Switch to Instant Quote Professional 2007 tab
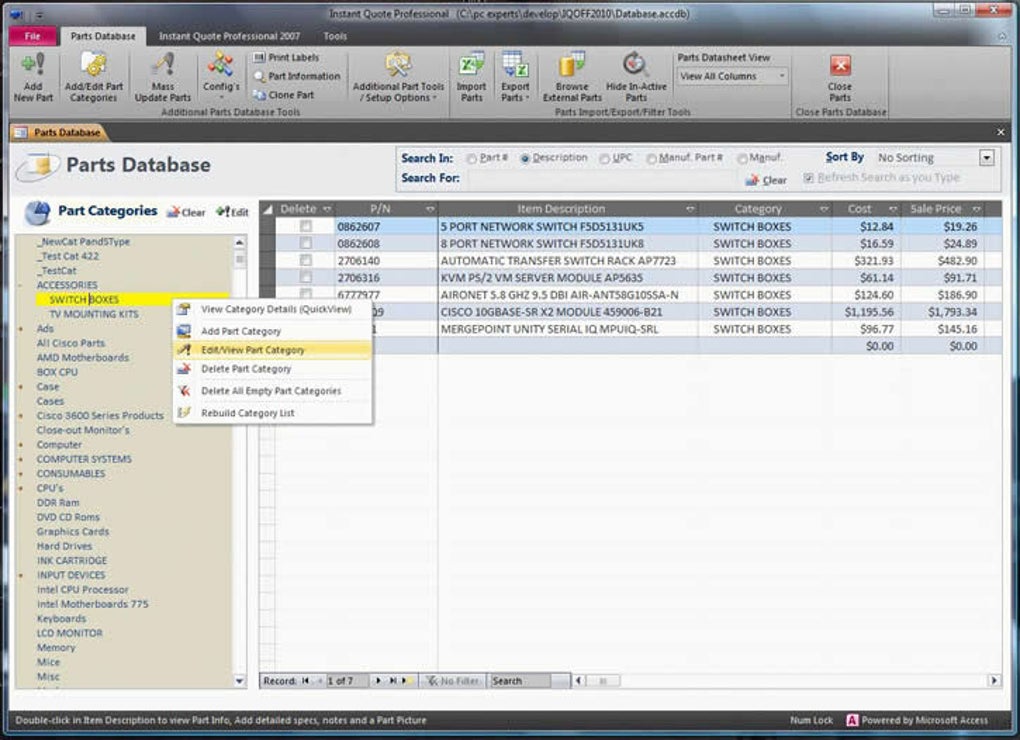Image resolution: width=1020 pixels, height=740 pixels. click(x=230, y=36)
